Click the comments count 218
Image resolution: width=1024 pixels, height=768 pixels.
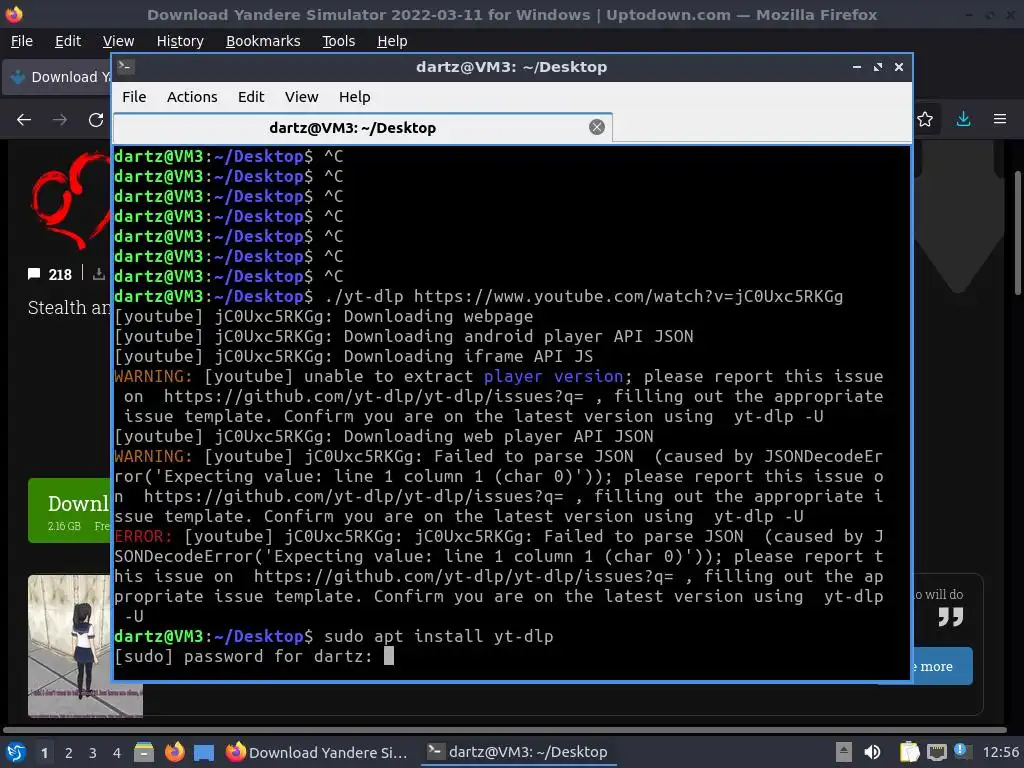pos(50,274)
